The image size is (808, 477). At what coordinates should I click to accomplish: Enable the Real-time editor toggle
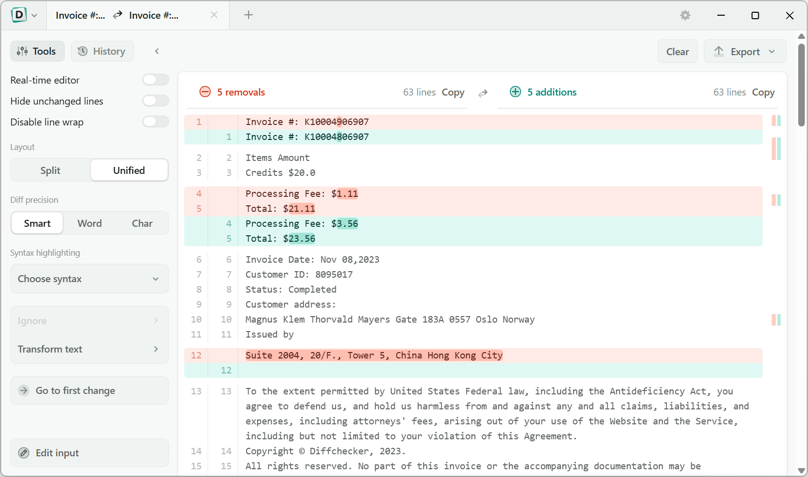pyautogui.click(x=156, y=80)
